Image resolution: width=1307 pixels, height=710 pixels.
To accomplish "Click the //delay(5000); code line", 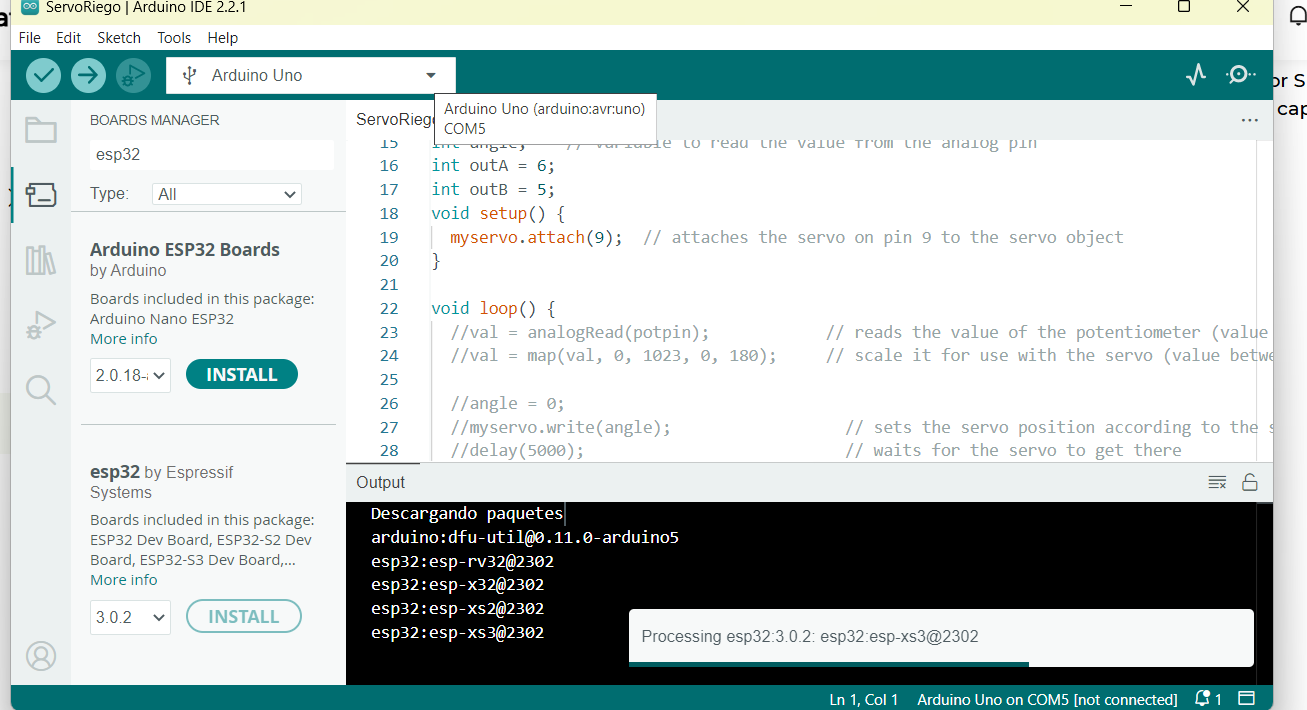I will pos(517,451).
